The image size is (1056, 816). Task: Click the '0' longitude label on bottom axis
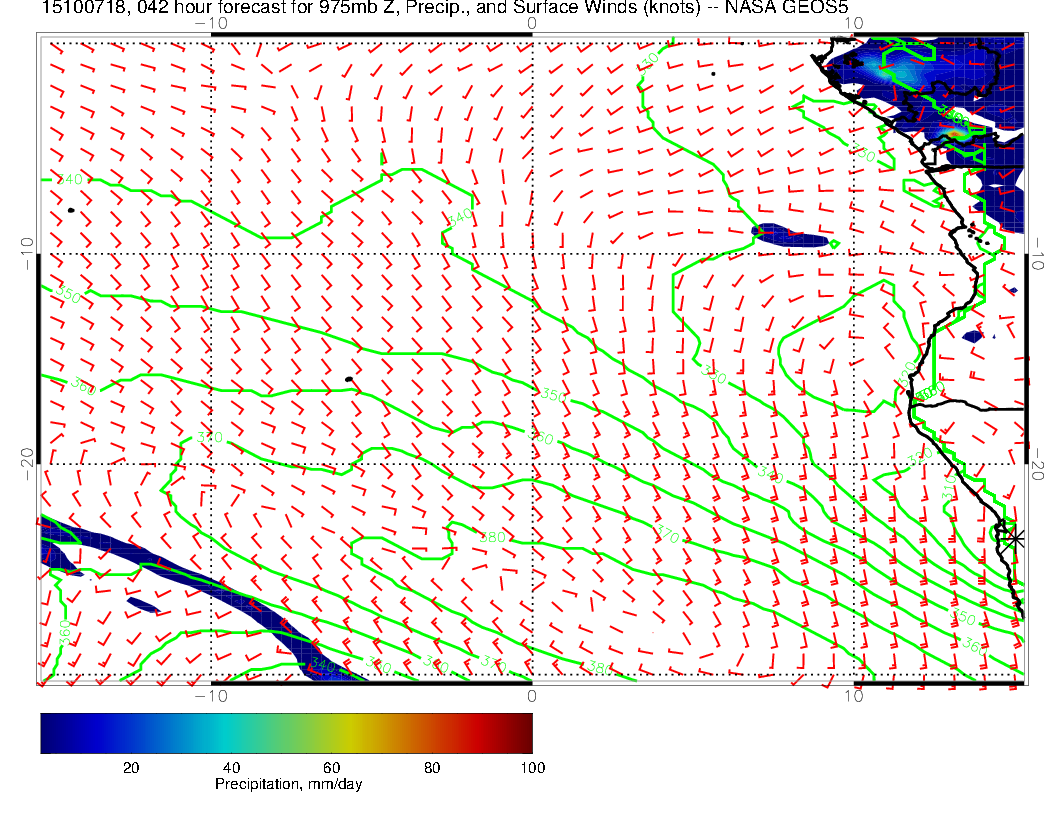pyautogui.click(x=531, y=696)
